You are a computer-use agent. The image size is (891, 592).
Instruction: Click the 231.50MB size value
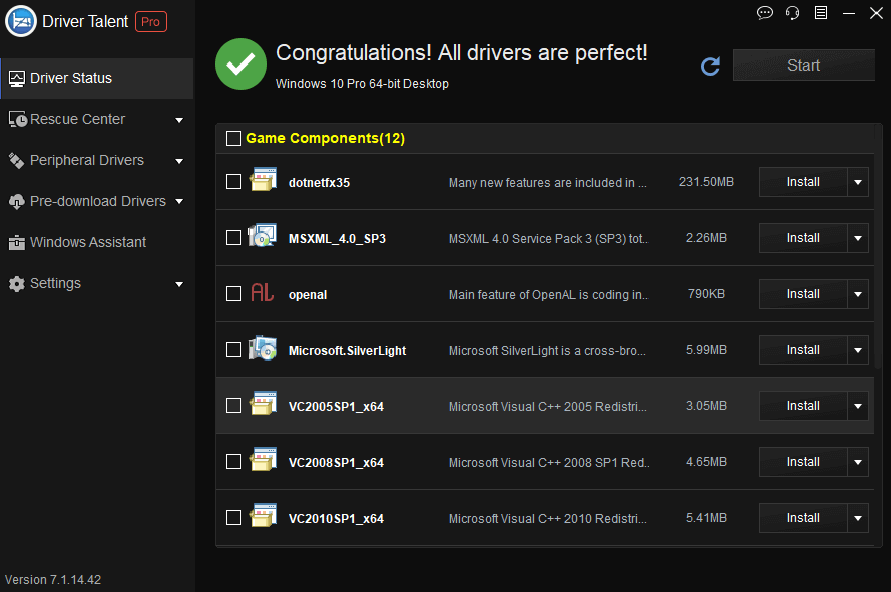[x=706, y=182]
